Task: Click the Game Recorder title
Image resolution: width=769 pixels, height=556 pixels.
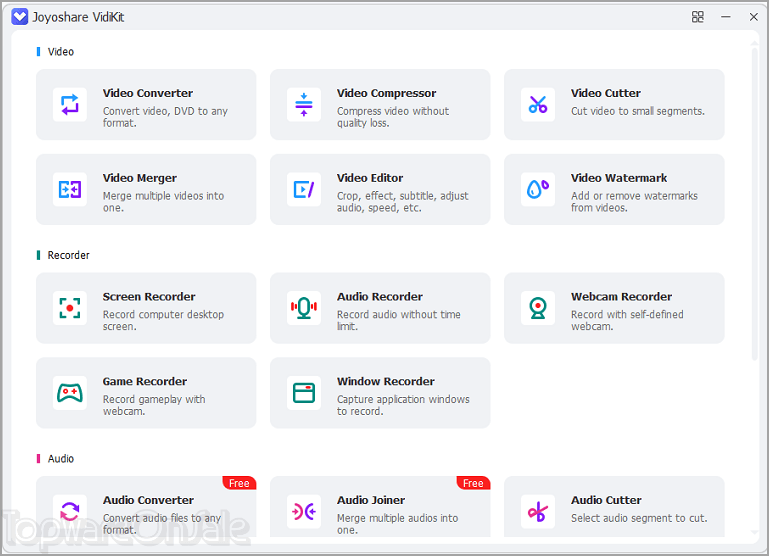Action: point(145,381)
